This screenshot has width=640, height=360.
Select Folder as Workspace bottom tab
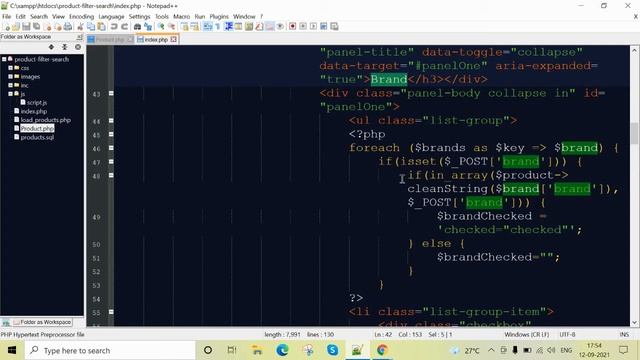(x=42, y=322)
